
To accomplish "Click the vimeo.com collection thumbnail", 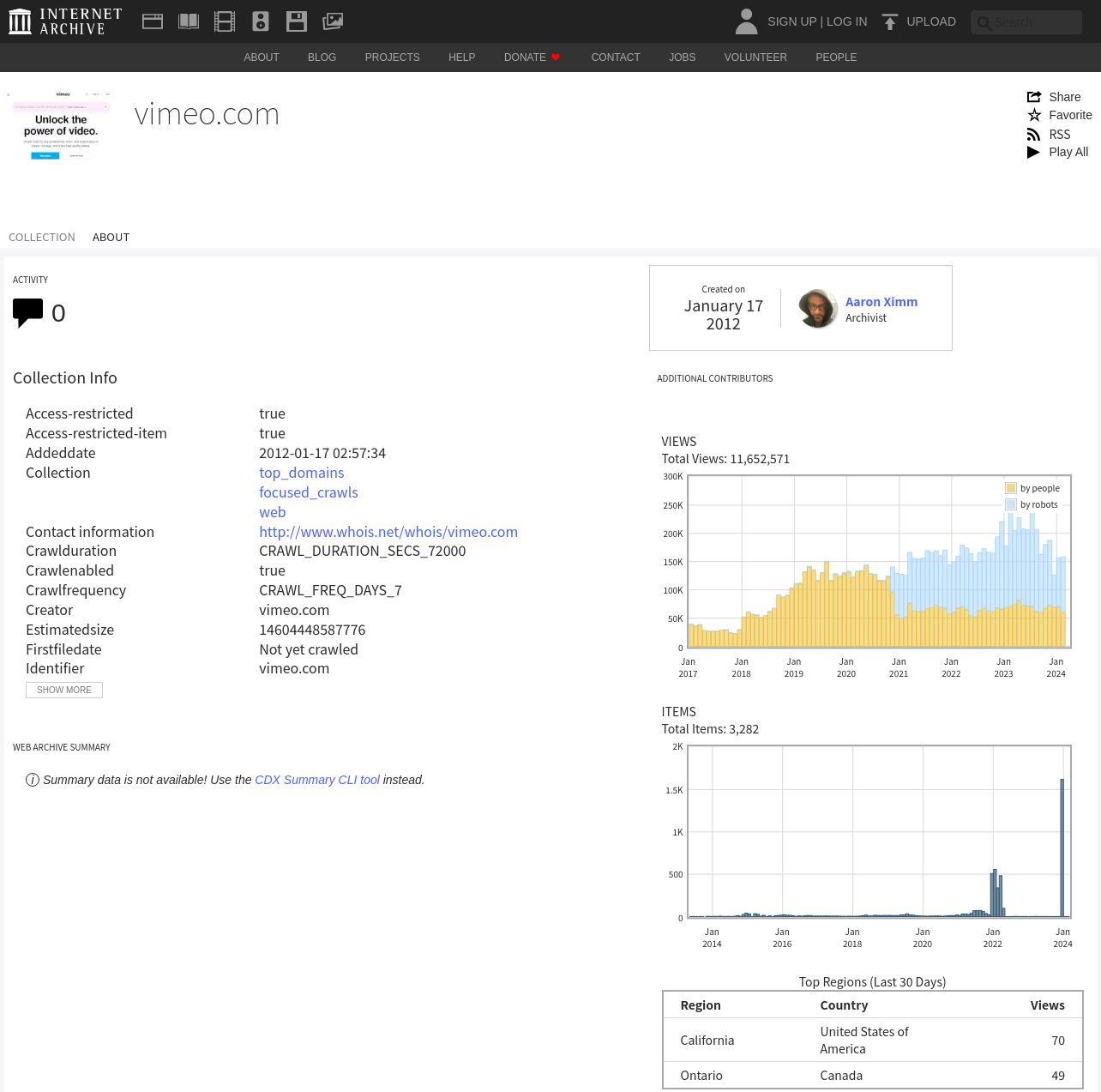I will [x=61, y=125].
